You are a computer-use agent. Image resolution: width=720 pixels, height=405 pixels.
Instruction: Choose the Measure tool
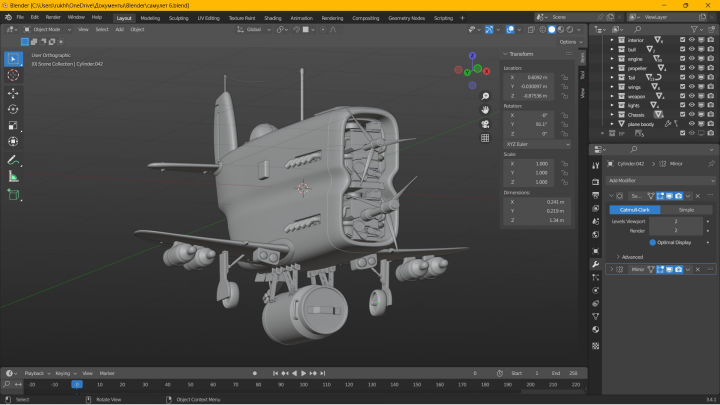pos(13,177)
